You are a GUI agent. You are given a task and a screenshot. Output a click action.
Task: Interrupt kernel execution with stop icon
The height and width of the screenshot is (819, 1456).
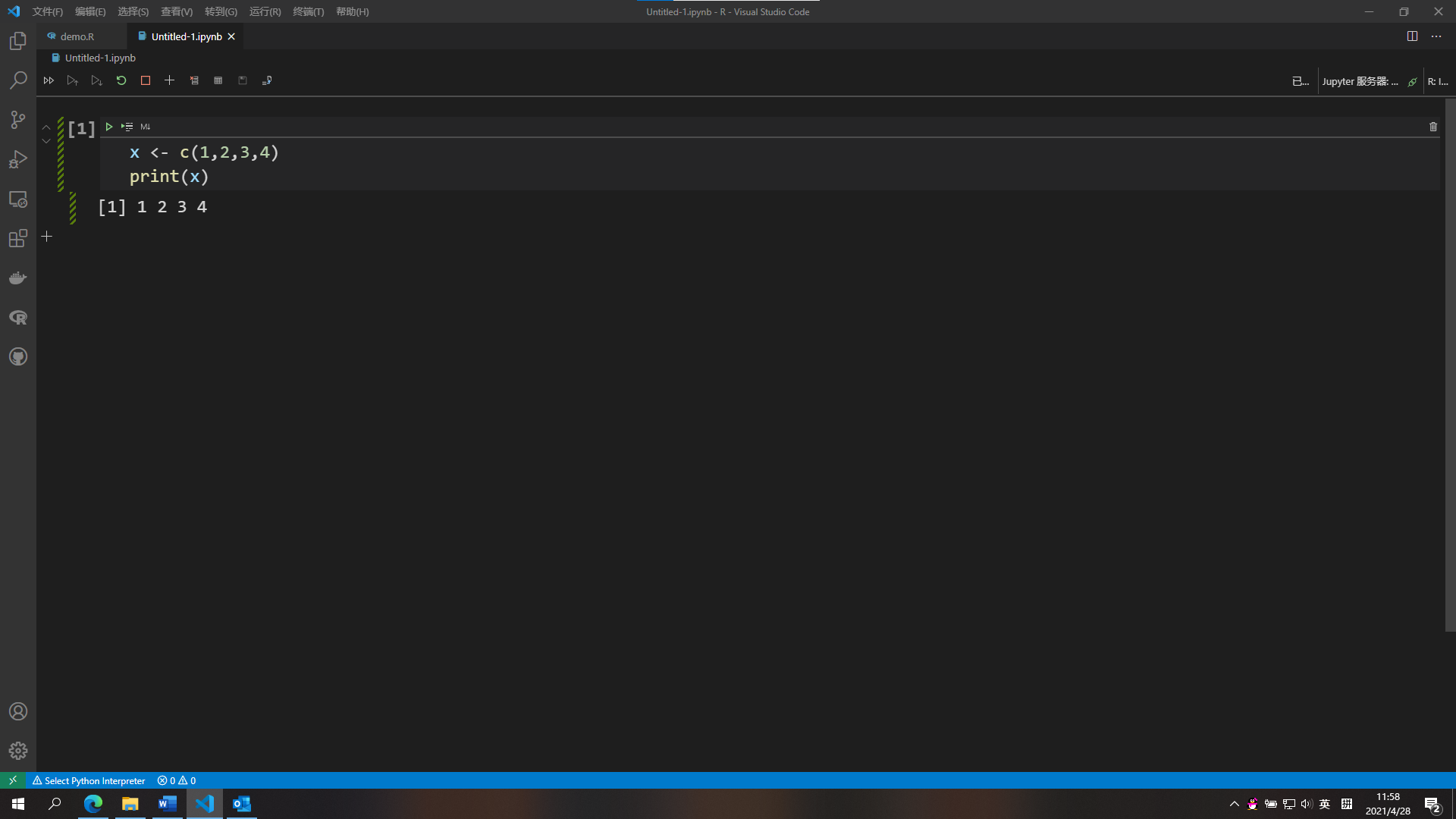coord(145,80)
